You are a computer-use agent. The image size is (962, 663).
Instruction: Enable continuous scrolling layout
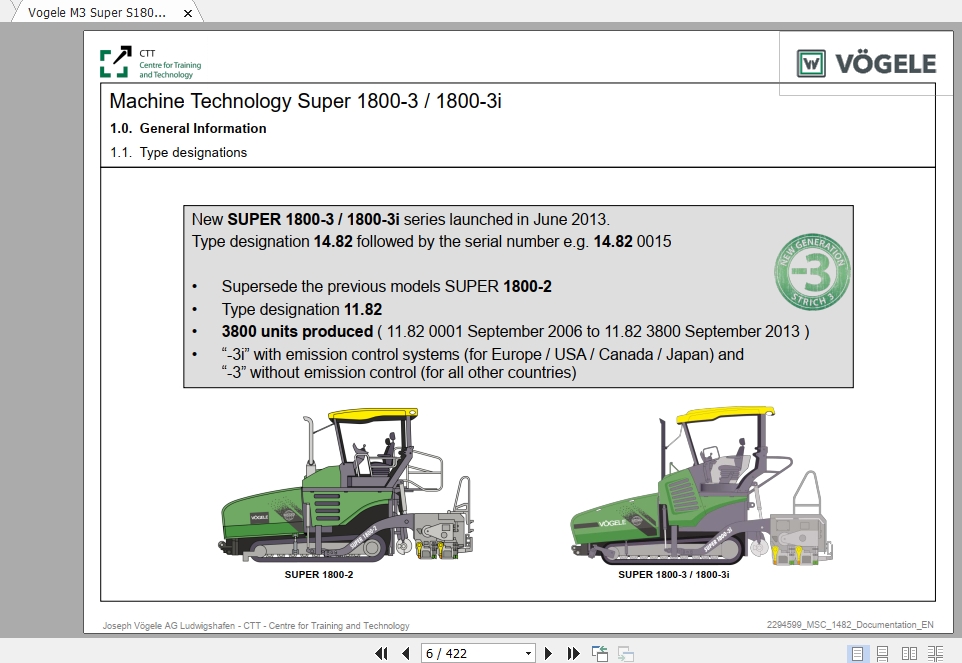pos(882,653)
